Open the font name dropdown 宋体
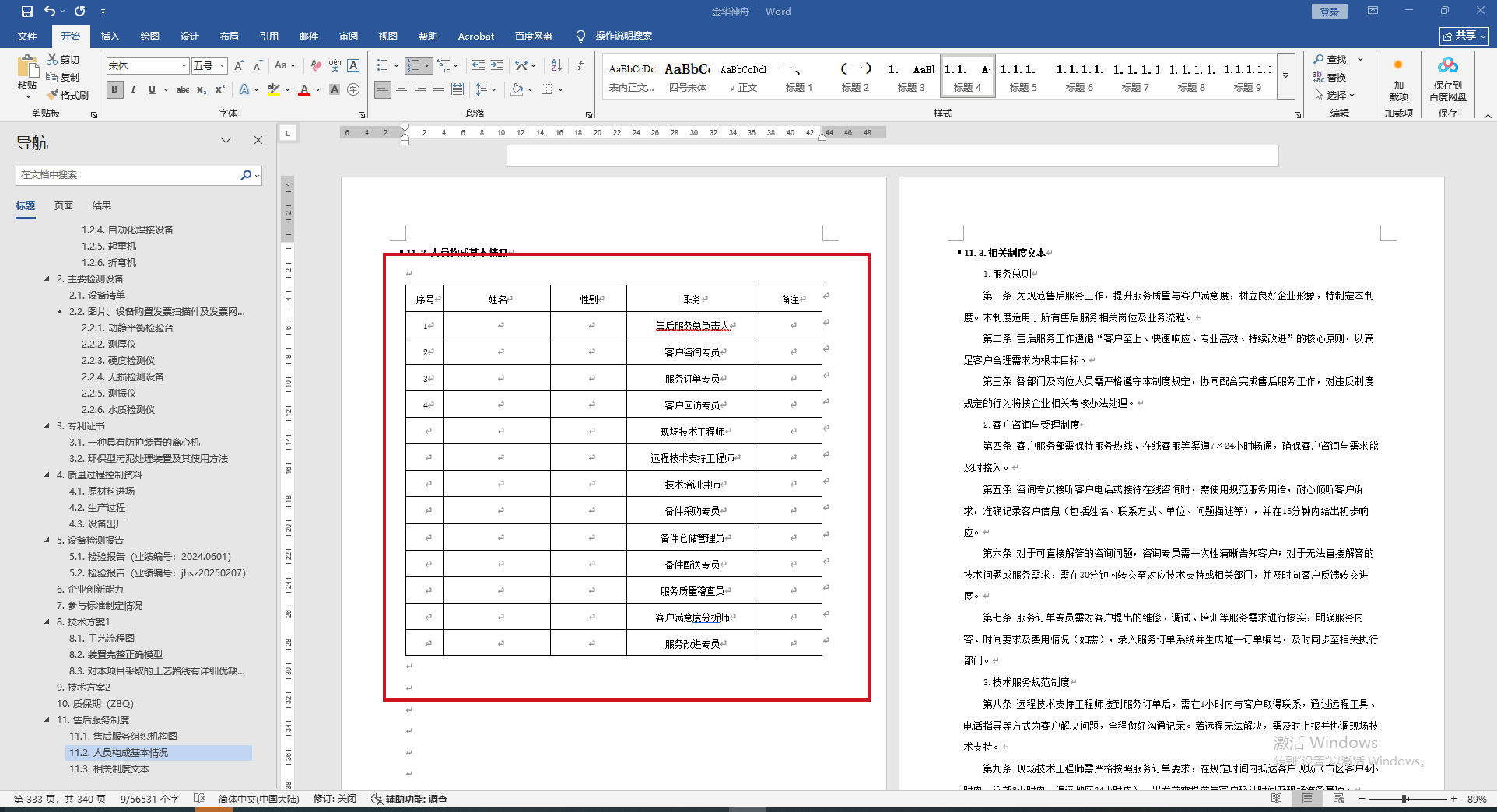Viewport: 1497px width, 812px height. [184, 66]
